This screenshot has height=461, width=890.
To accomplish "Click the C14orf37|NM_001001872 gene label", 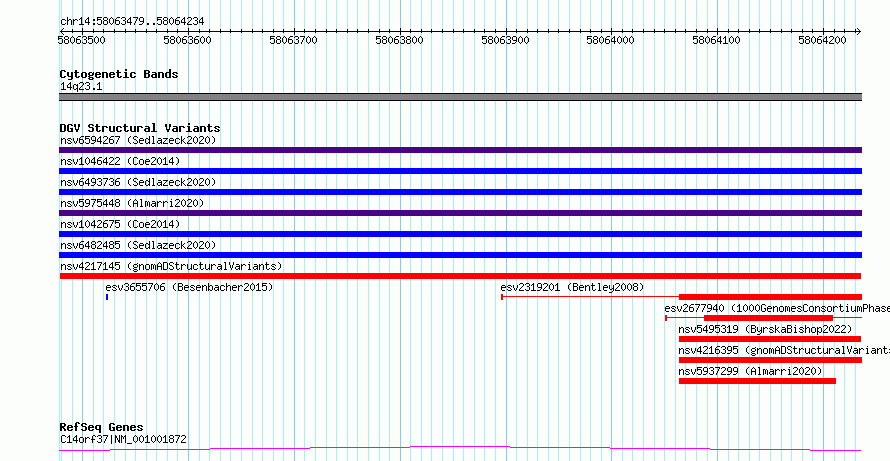I will [123, 439].
